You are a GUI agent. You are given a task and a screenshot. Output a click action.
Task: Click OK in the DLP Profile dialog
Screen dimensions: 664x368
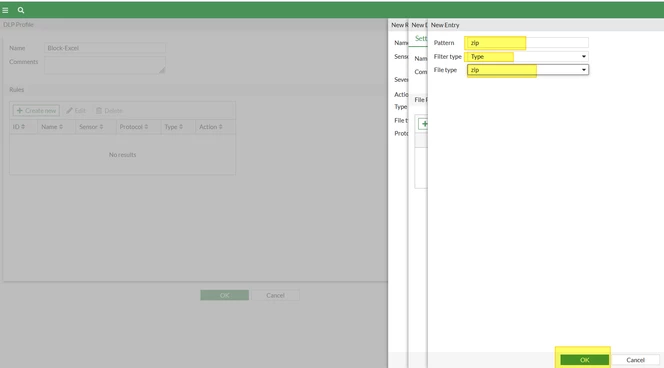224,295
